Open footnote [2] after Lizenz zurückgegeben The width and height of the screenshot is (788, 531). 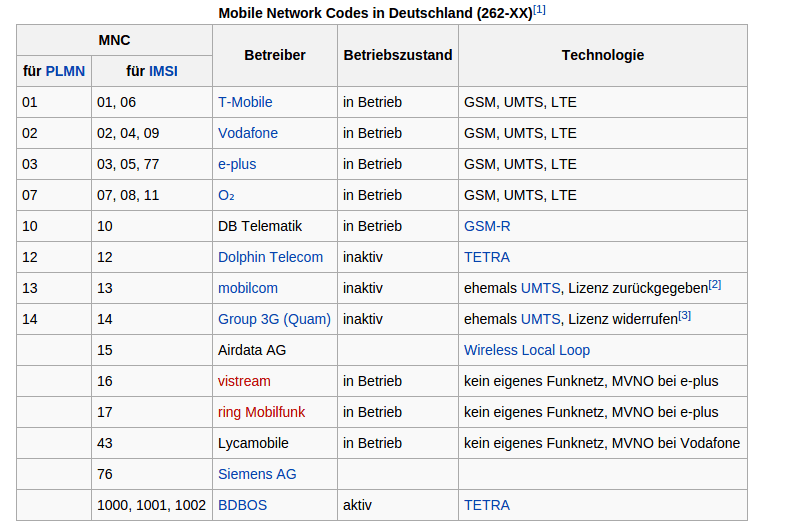(x=715, y=285)
